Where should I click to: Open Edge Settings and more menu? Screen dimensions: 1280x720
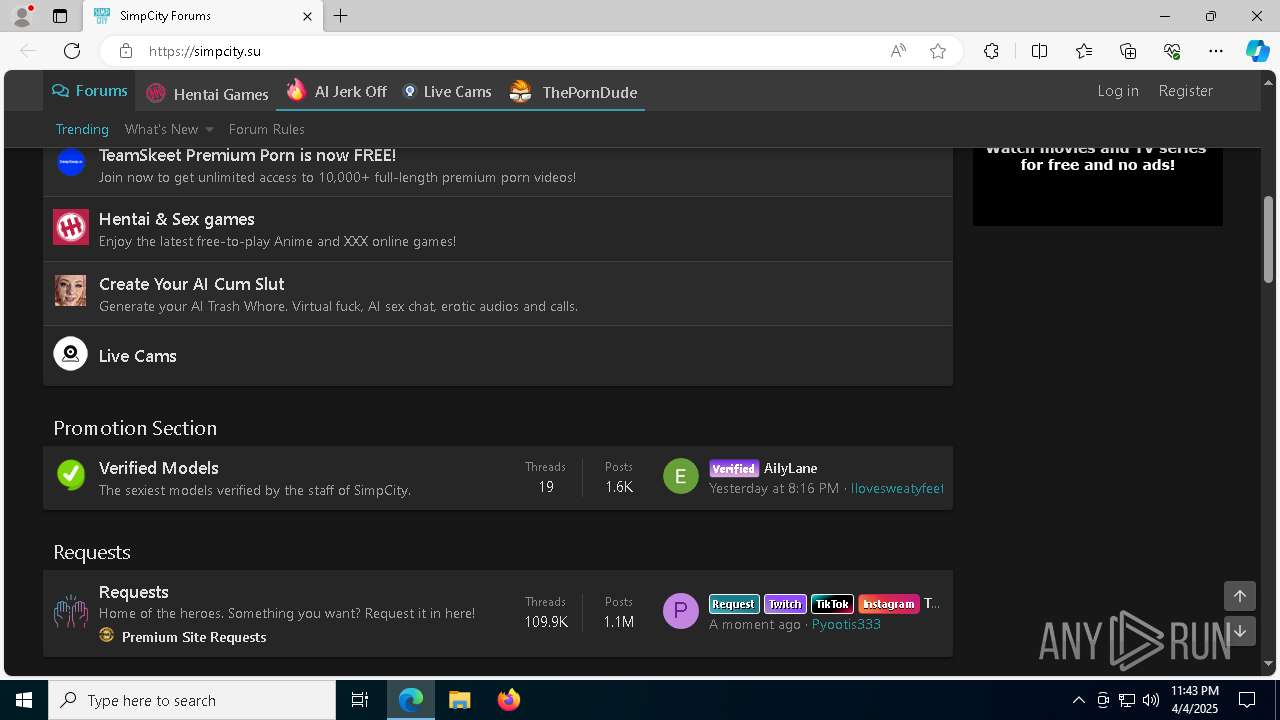tap(1216, 51)
